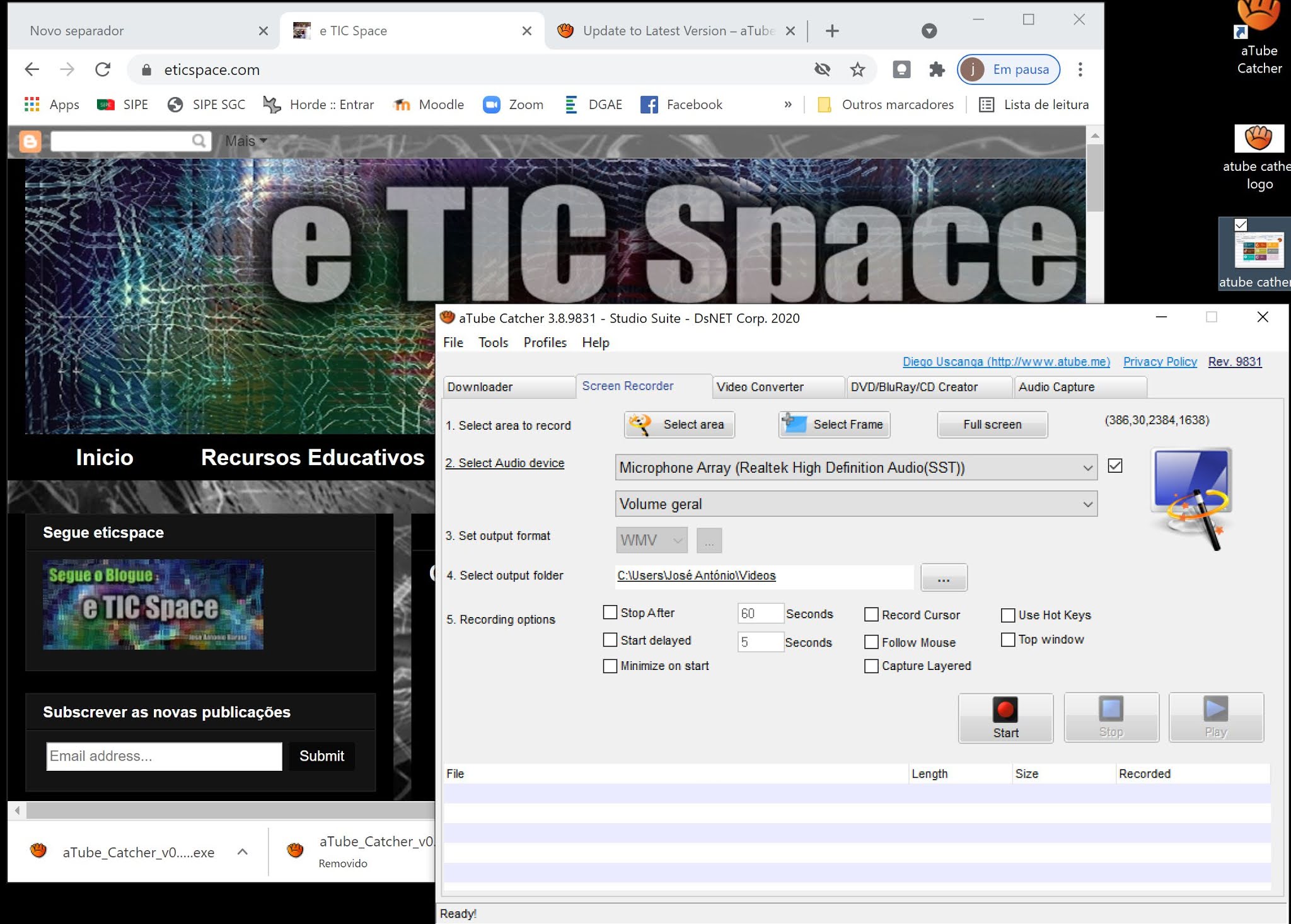Click the Blogger logo icon
Screen dimensions: 1291x924
(30, 141)
